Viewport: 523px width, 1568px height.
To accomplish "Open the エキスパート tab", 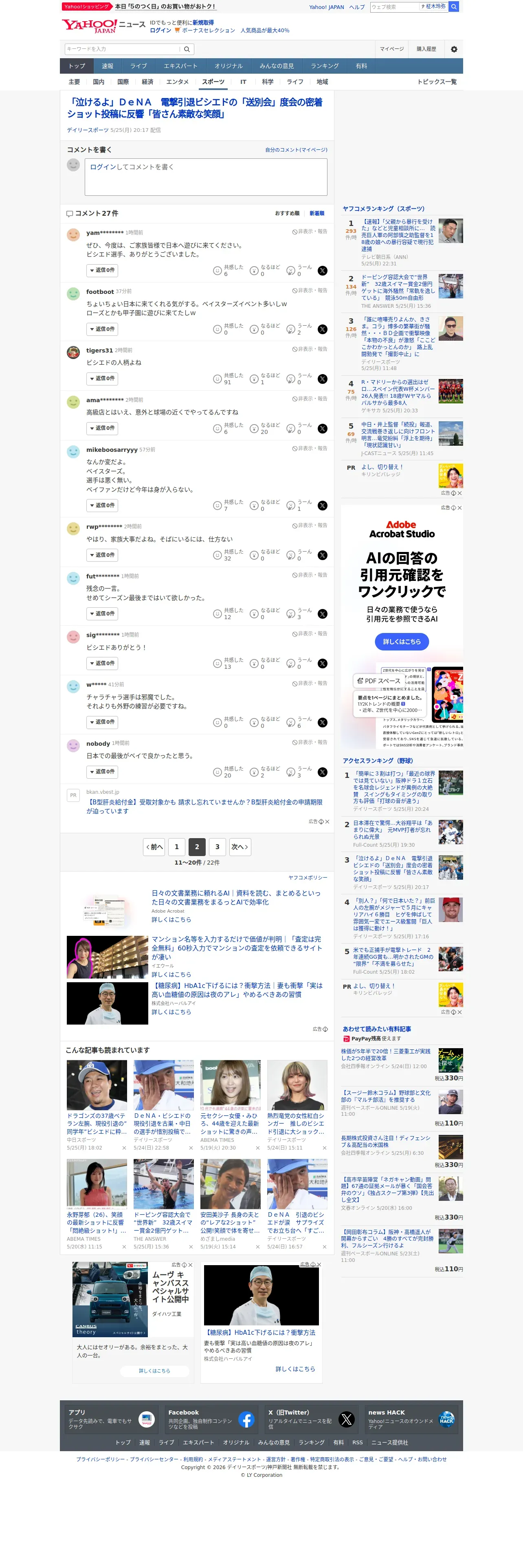I will [180, 66].
